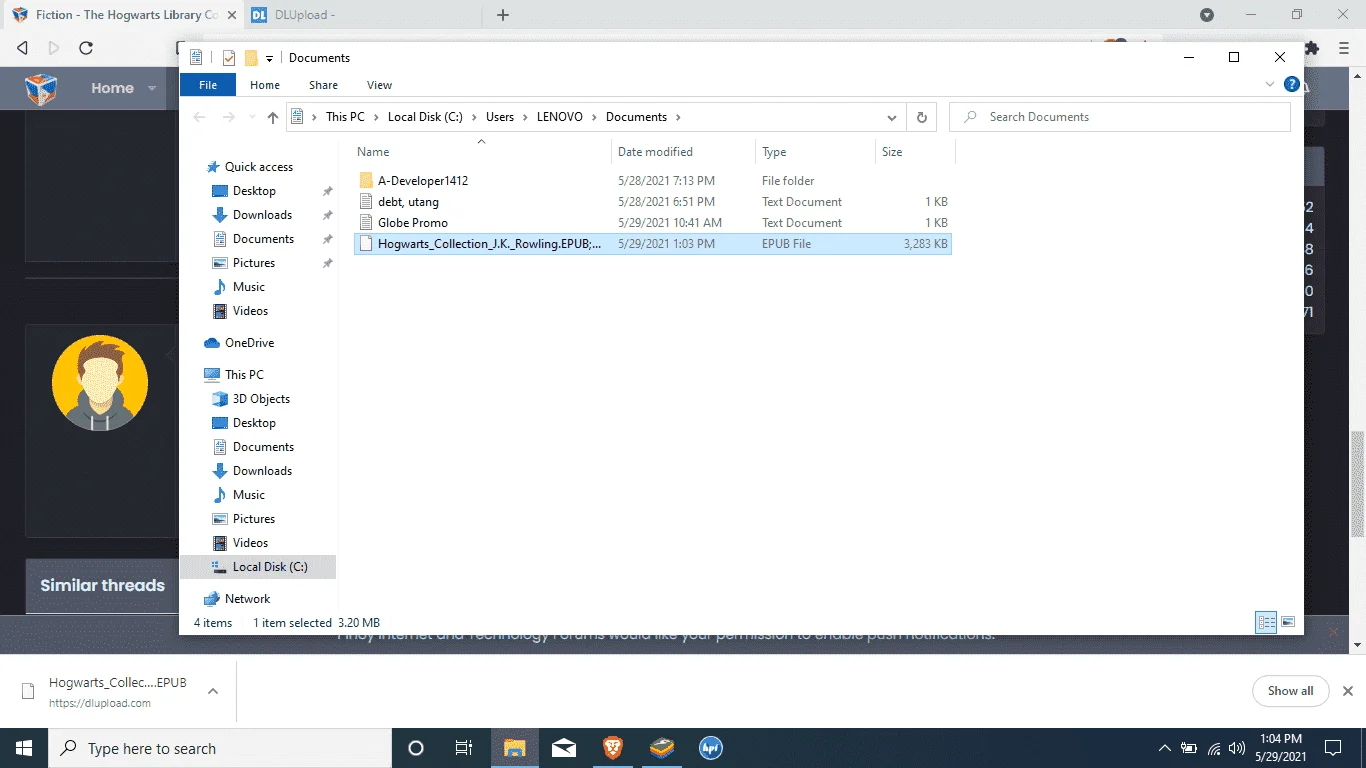
Task: Switch to Details view layout
Action: tap(1267, 622)
